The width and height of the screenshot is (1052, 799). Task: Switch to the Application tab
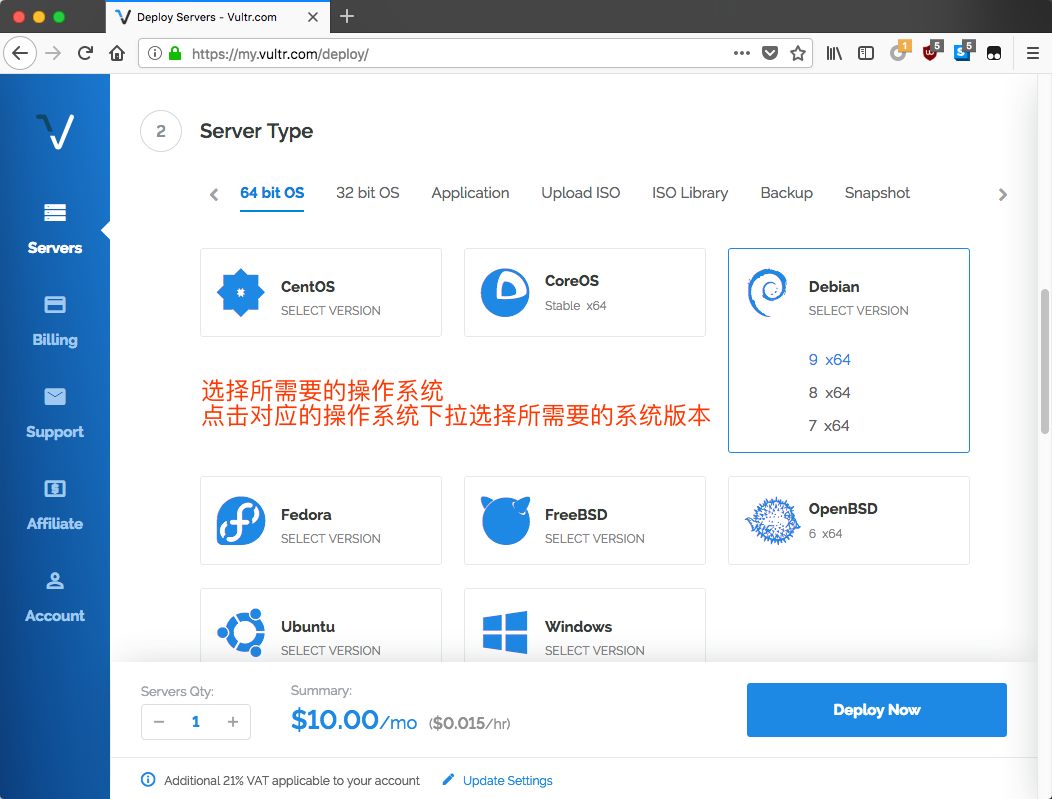pos(470,193)
